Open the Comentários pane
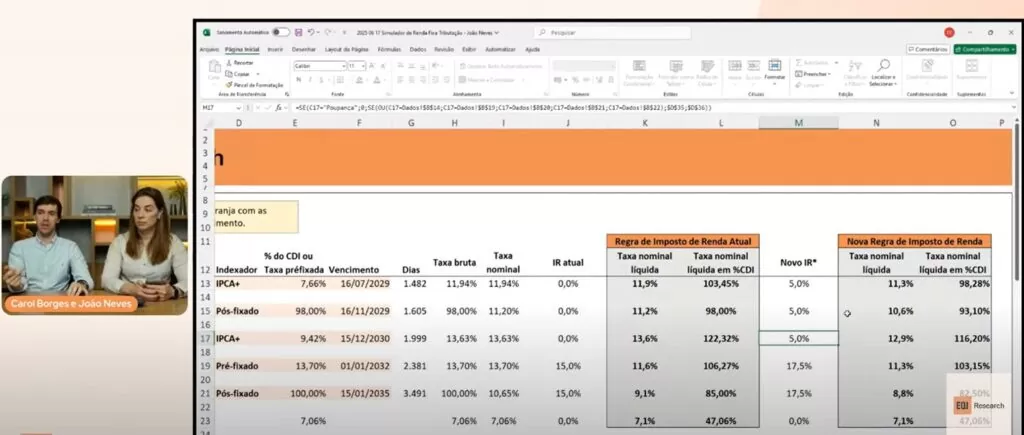 point(928,50)
